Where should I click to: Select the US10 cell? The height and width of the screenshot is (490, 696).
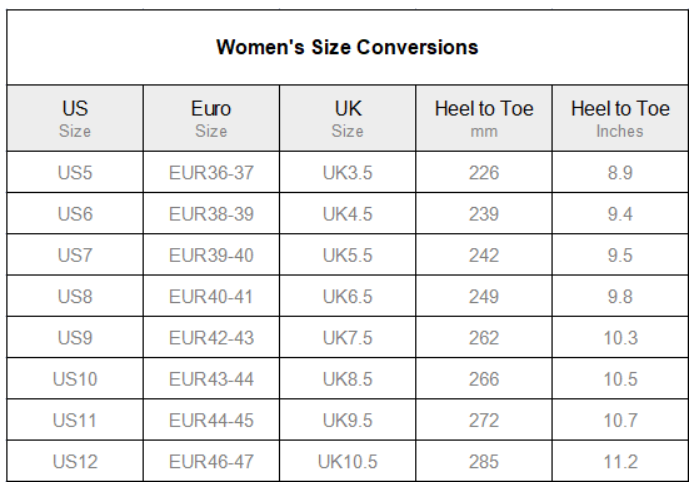[x=75, y=379]
